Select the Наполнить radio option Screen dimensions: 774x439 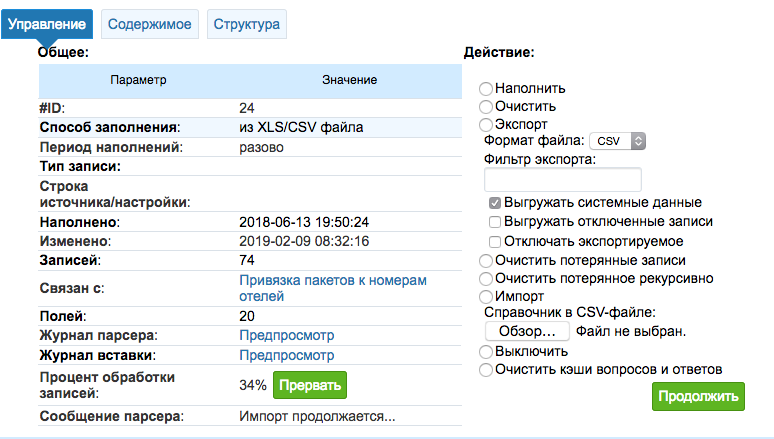pos(486,89)
